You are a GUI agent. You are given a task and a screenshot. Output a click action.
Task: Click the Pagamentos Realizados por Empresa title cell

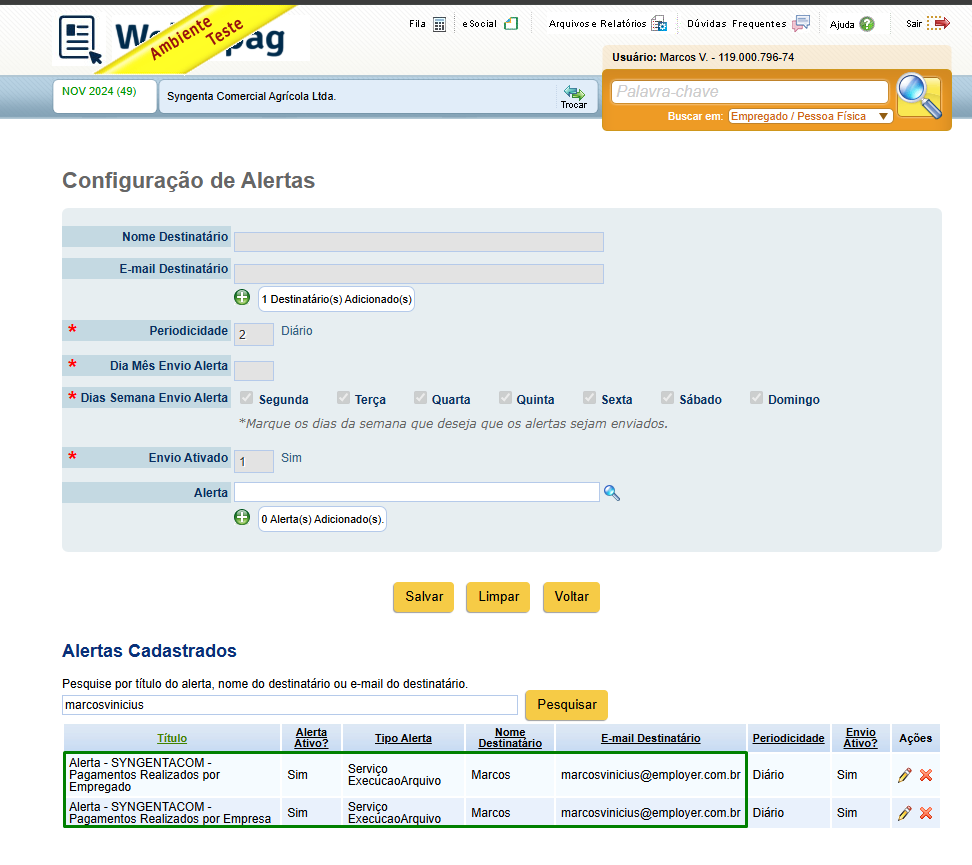(172, 813)
